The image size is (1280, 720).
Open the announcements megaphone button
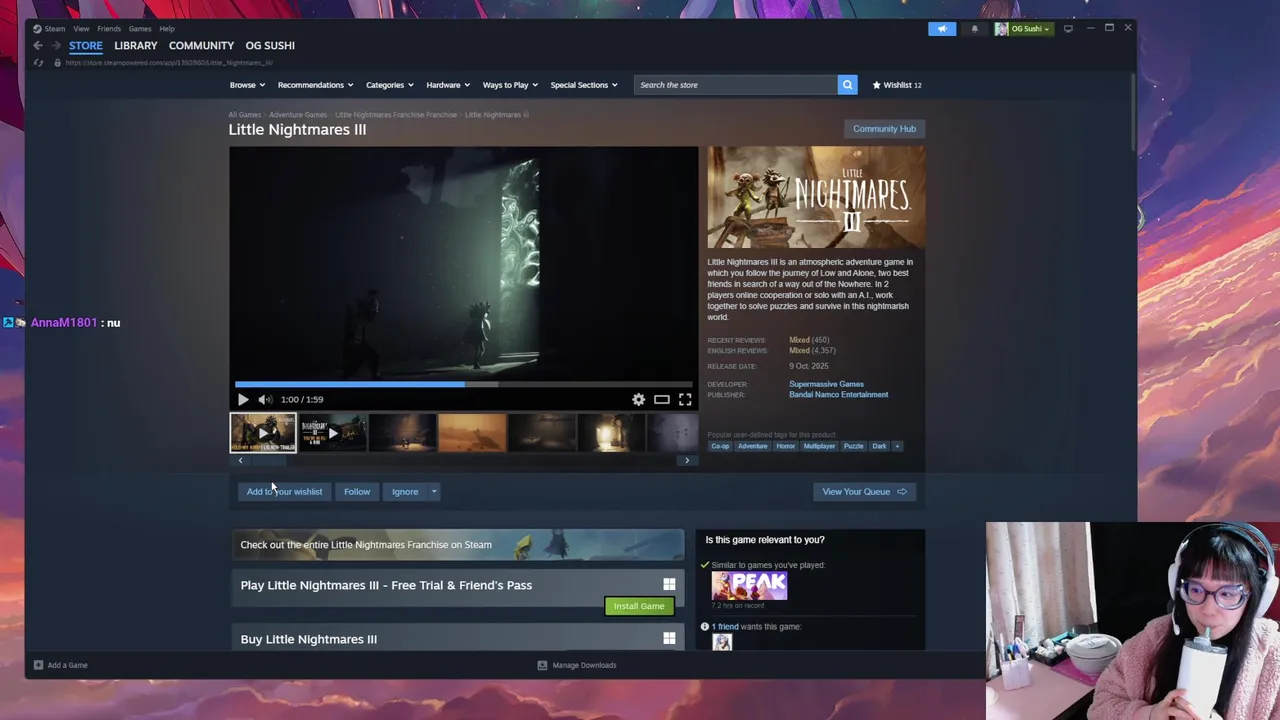pos(942,28)
